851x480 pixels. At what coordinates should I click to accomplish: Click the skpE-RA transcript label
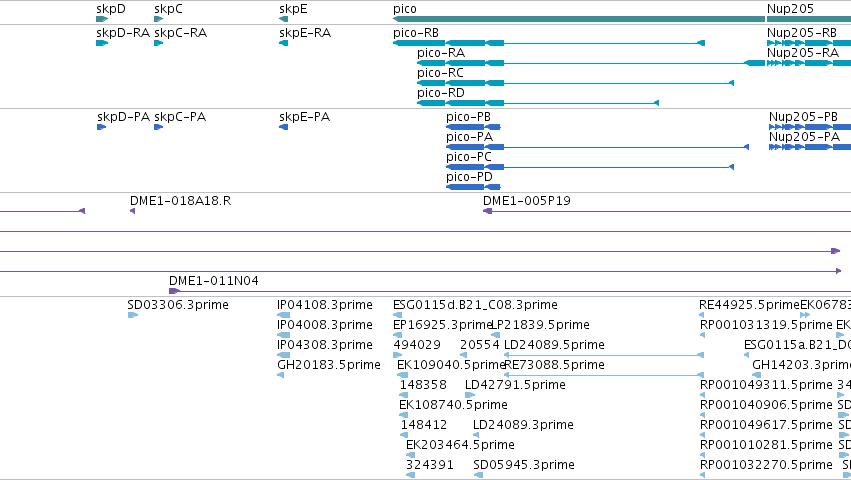[x=305, y=33]
